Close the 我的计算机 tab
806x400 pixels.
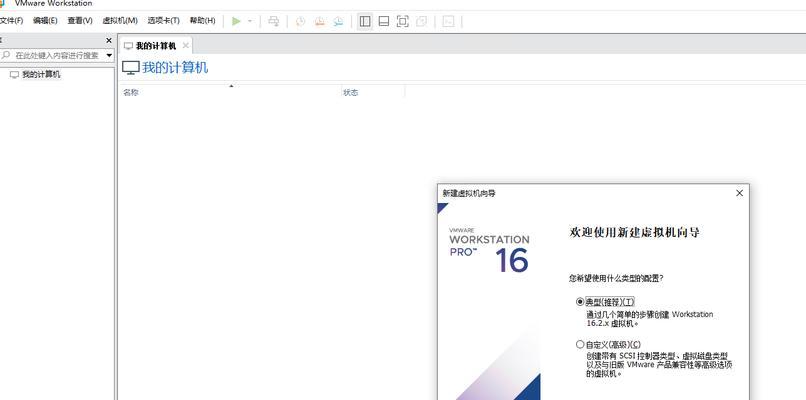pos(186,46)
